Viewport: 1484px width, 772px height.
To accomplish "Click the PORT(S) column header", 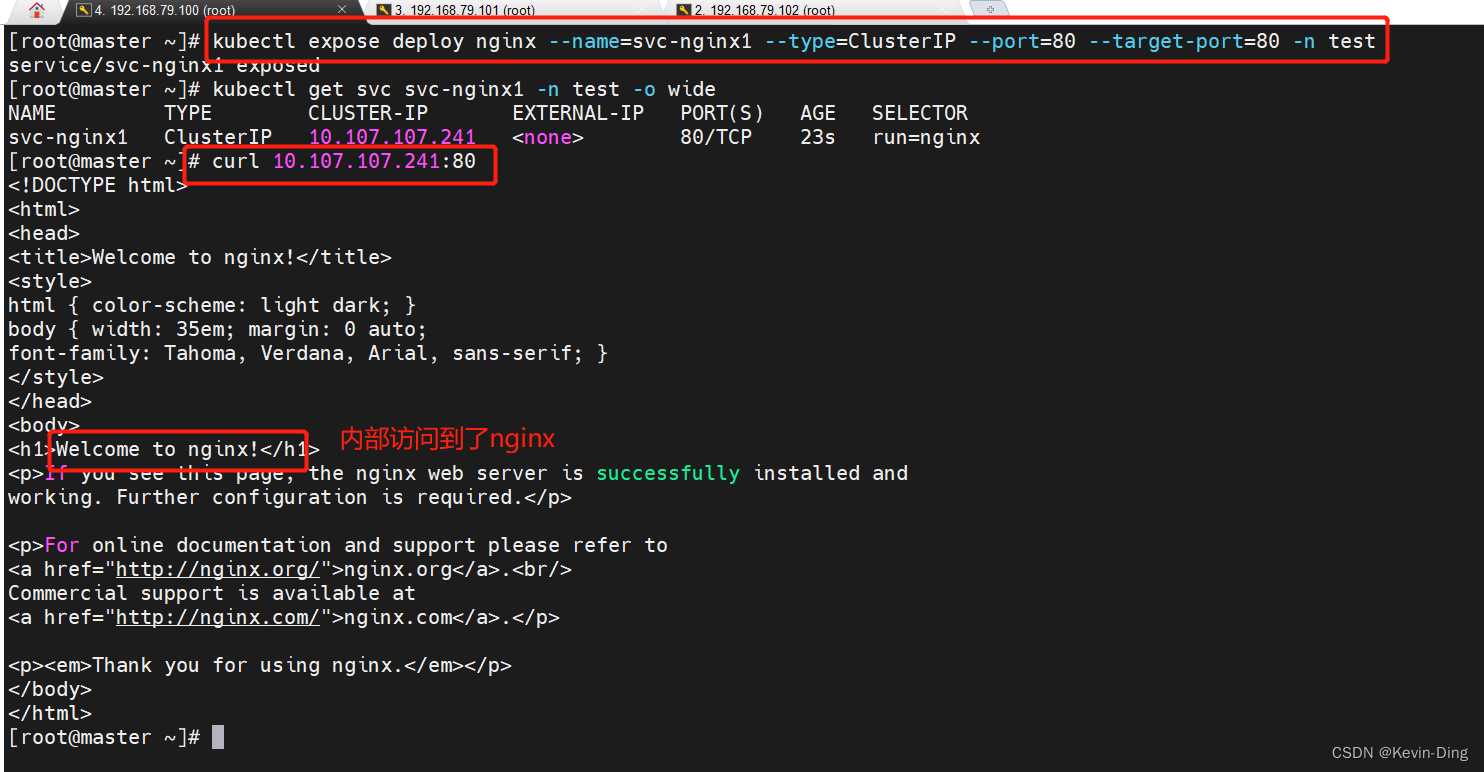I will pyautogui.click(x=722, y=113).
